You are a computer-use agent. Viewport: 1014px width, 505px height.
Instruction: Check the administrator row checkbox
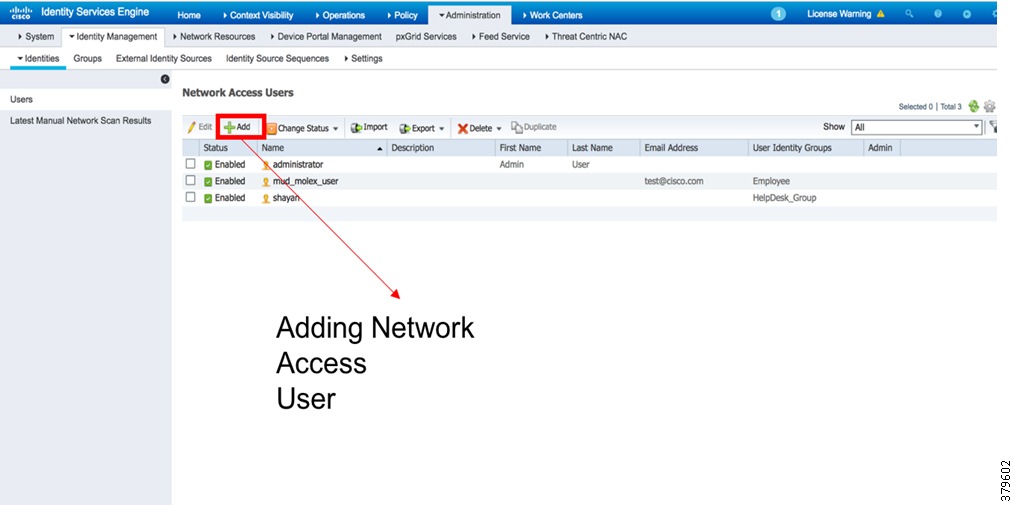click(190, 164)
